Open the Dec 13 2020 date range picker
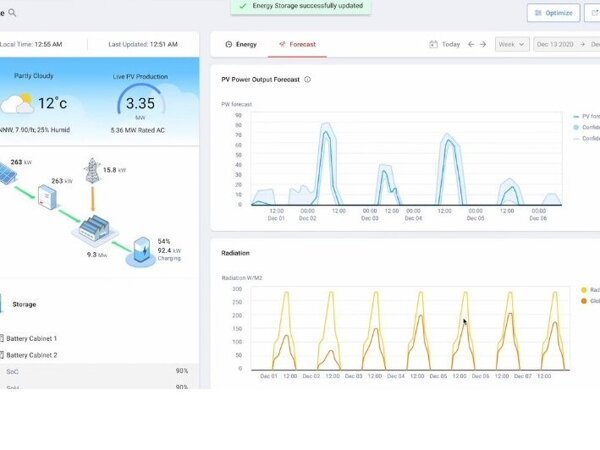The width and height of the screenshot is (600, 450). [563, 44]
